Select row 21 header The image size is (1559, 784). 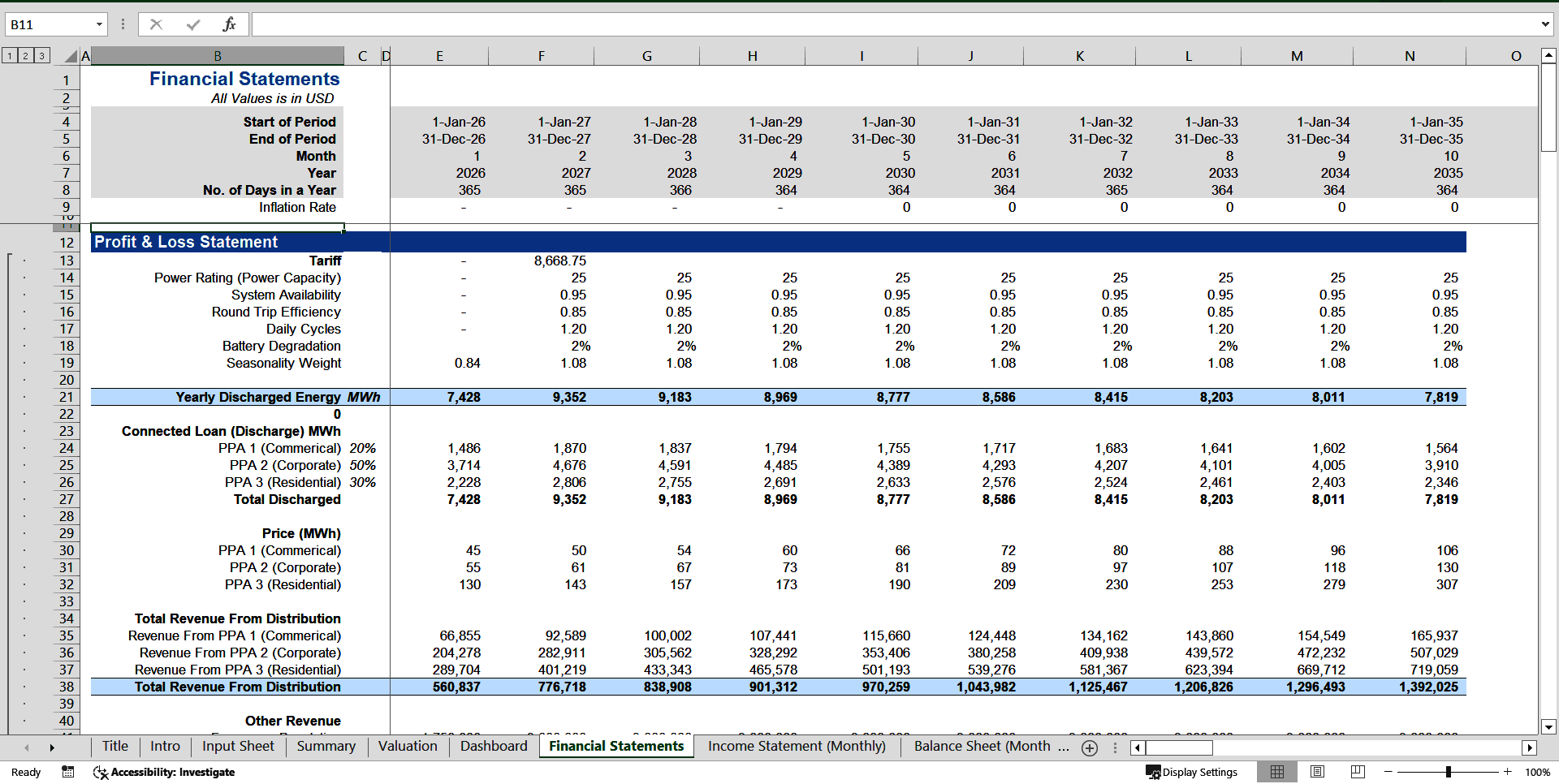(67, 397)
